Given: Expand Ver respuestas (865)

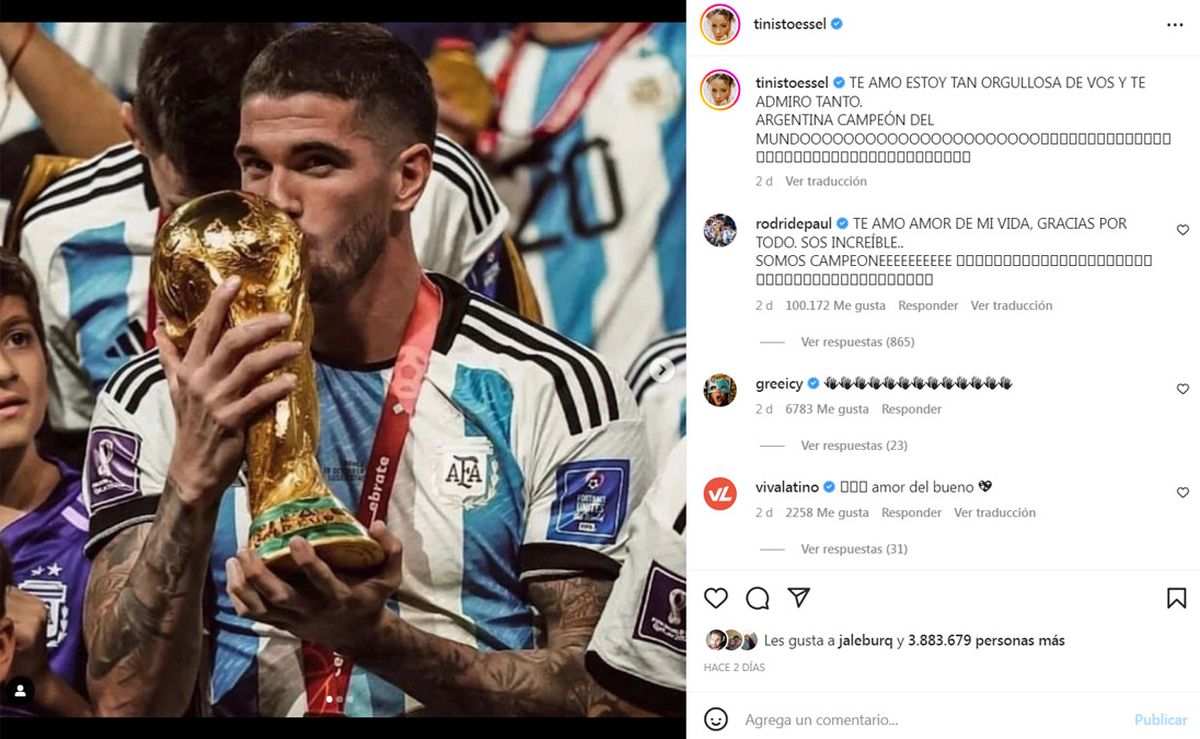Looking at the screenshot, I should coord(858,342).
